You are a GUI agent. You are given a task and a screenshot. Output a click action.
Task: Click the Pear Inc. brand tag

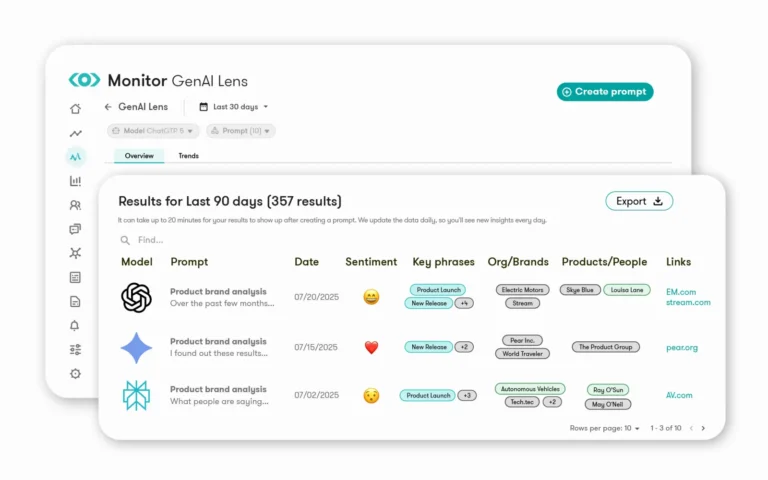coord(523,340)
